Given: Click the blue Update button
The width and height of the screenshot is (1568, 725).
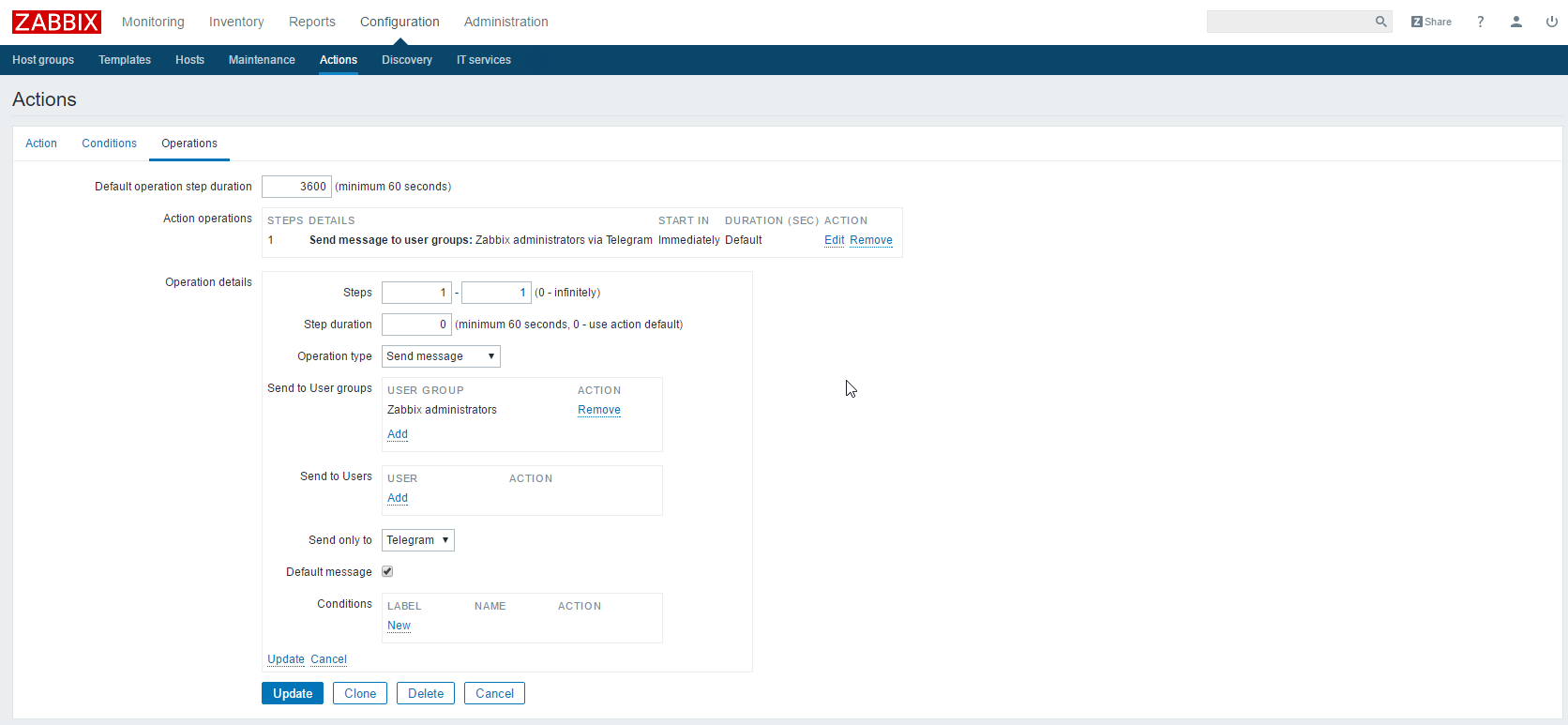Looking at the screenshot, I should click(x=293, y=693).
